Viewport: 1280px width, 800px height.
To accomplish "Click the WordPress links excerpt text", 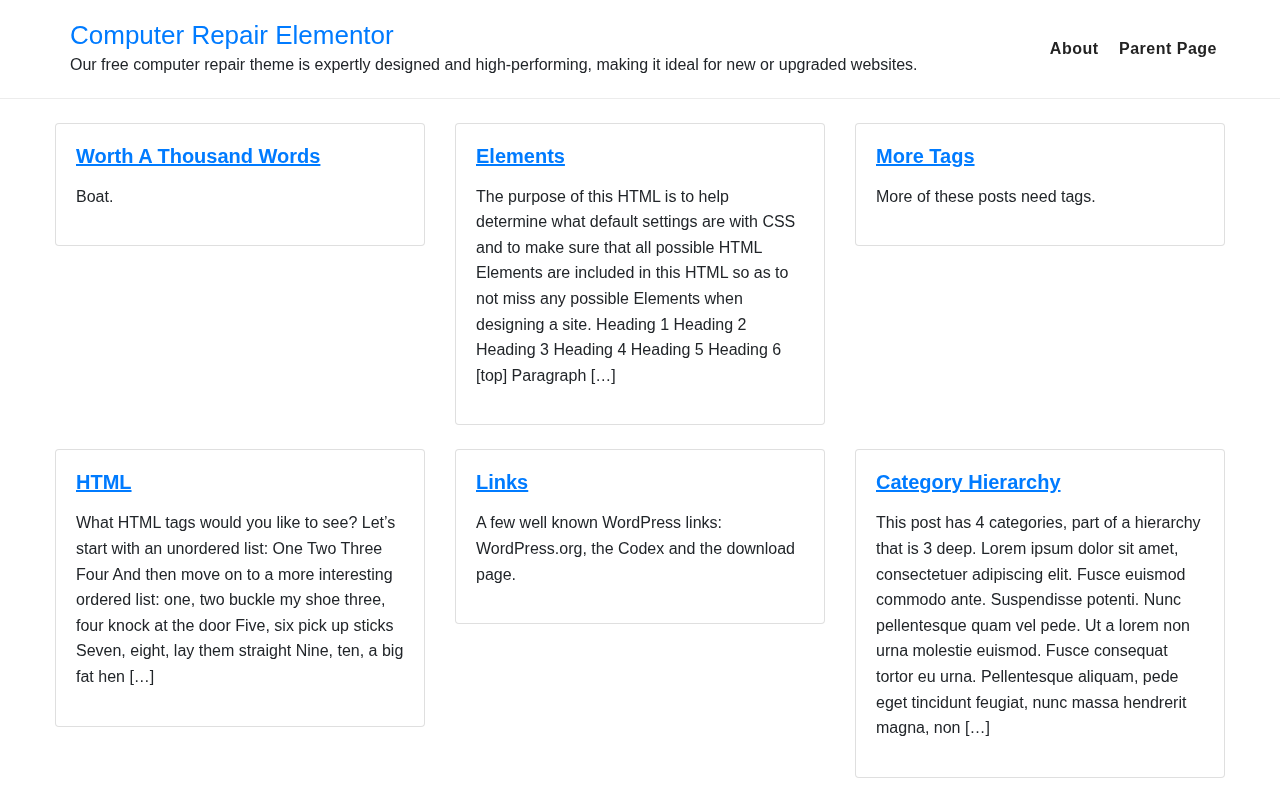I will pos(636,549).
